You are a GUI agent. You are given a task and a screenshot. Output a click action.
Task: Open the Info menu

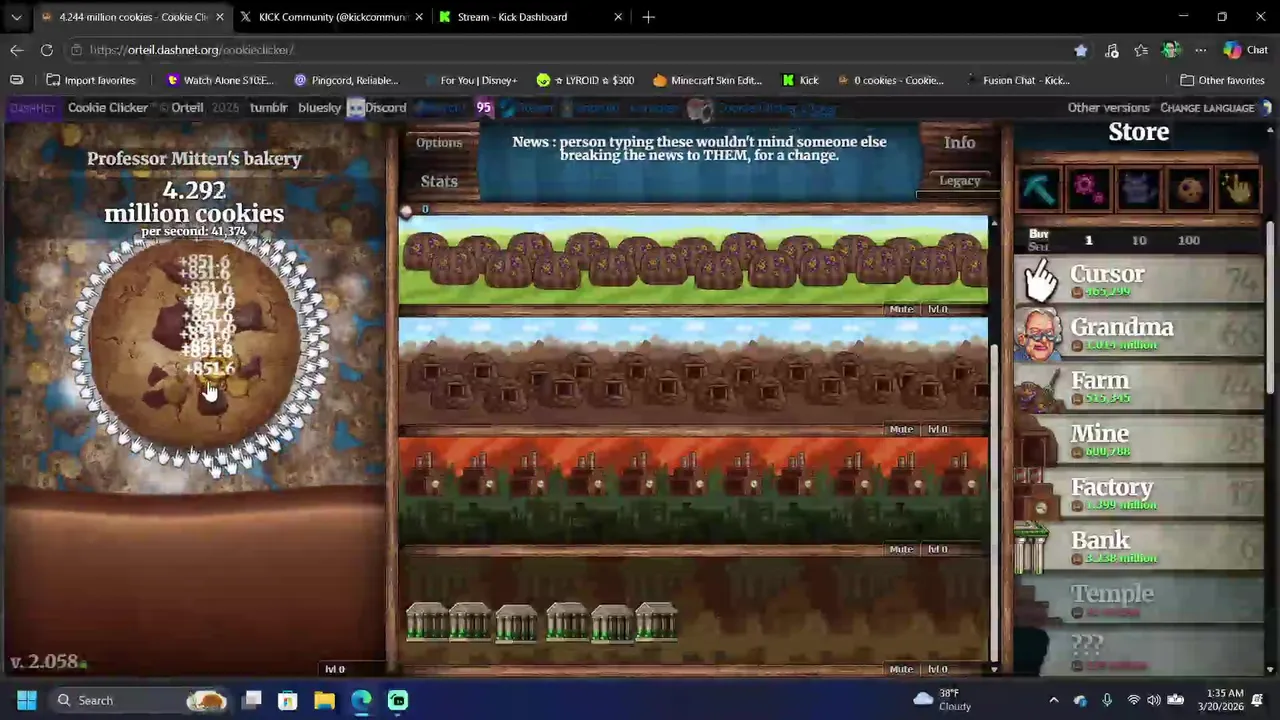pyautogui.click(x=959, y=143)
